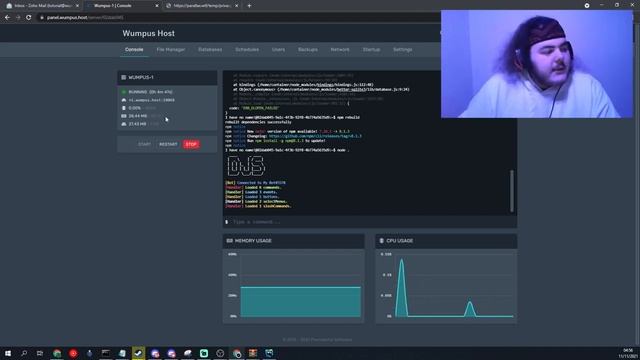The image size is (640, 360).
Task: Open the red circular app in the taskbar
Action: tap(73, 353)
